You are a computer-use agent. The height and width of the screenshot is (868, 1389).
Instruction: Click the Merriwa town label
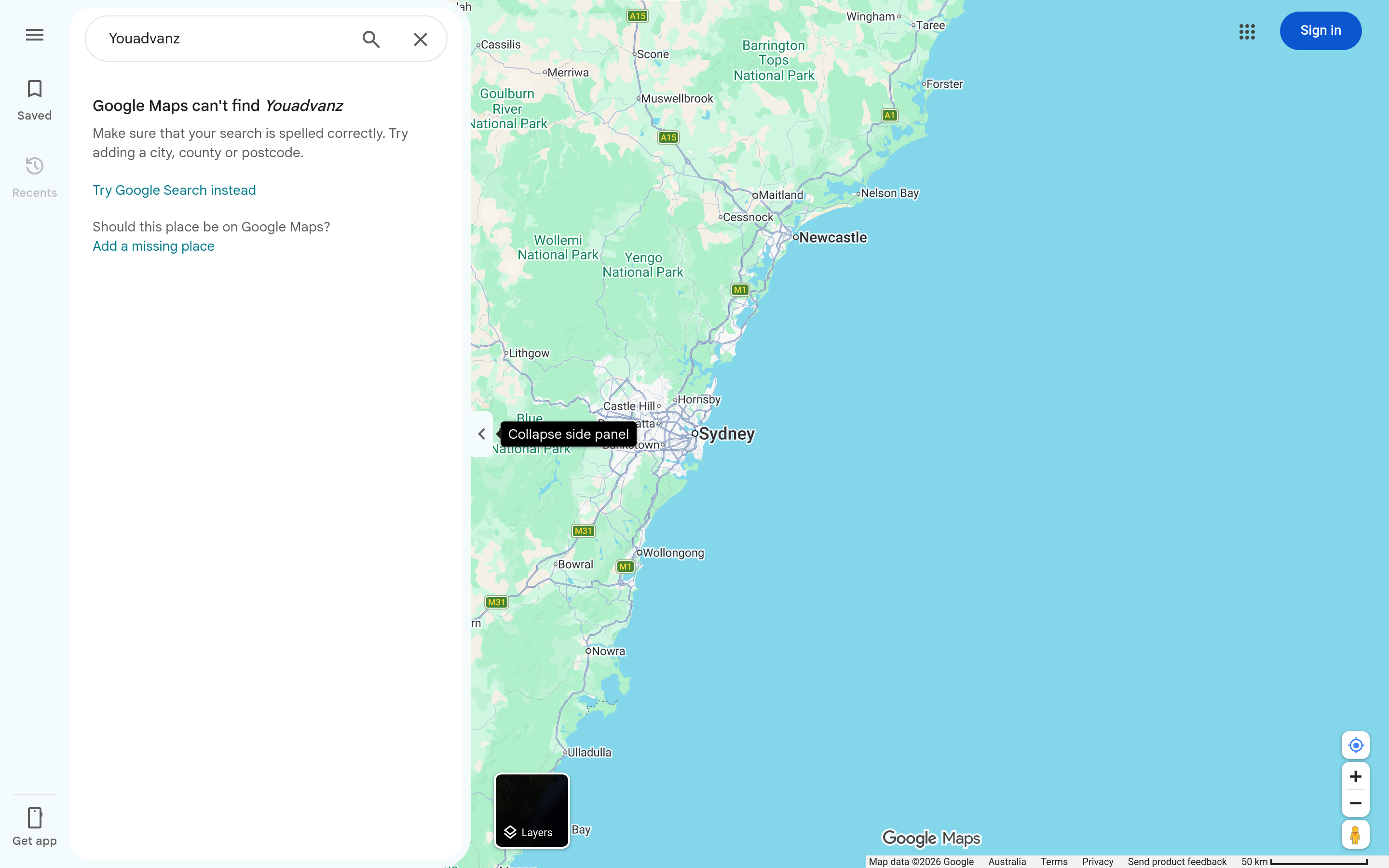tap(568, 73)
